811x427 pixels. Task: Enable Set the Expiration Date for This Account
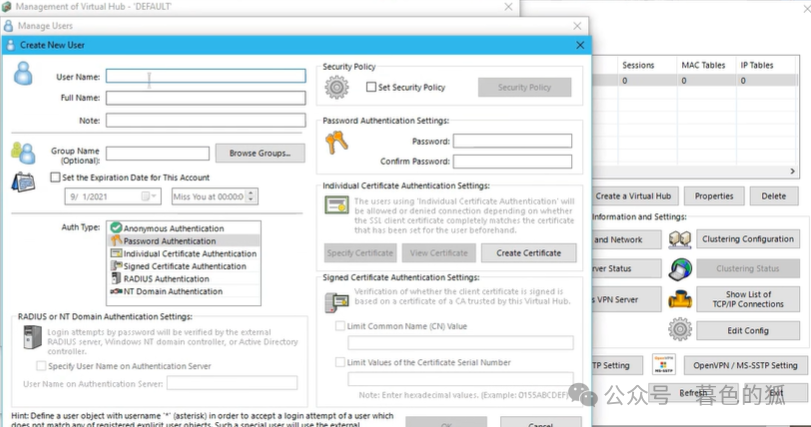pos(56,177)
